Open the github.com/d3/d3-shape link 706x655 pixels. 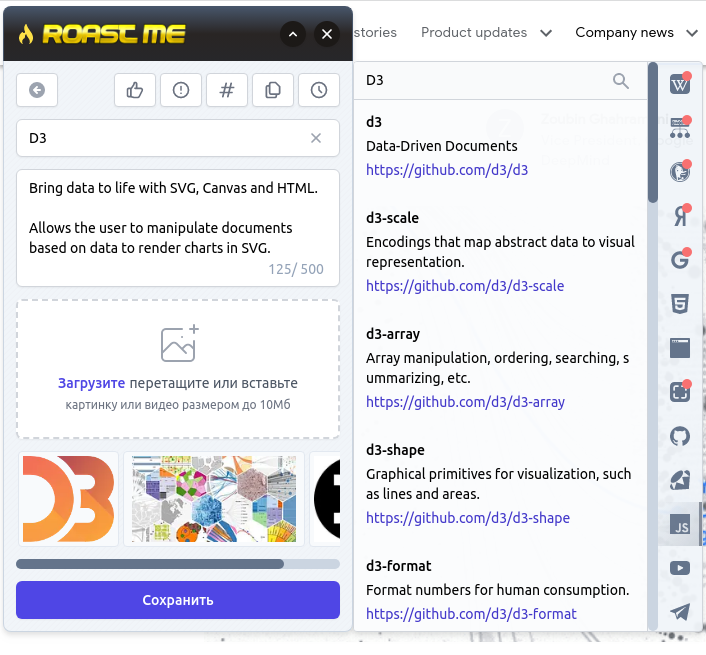tap(468, 518)
